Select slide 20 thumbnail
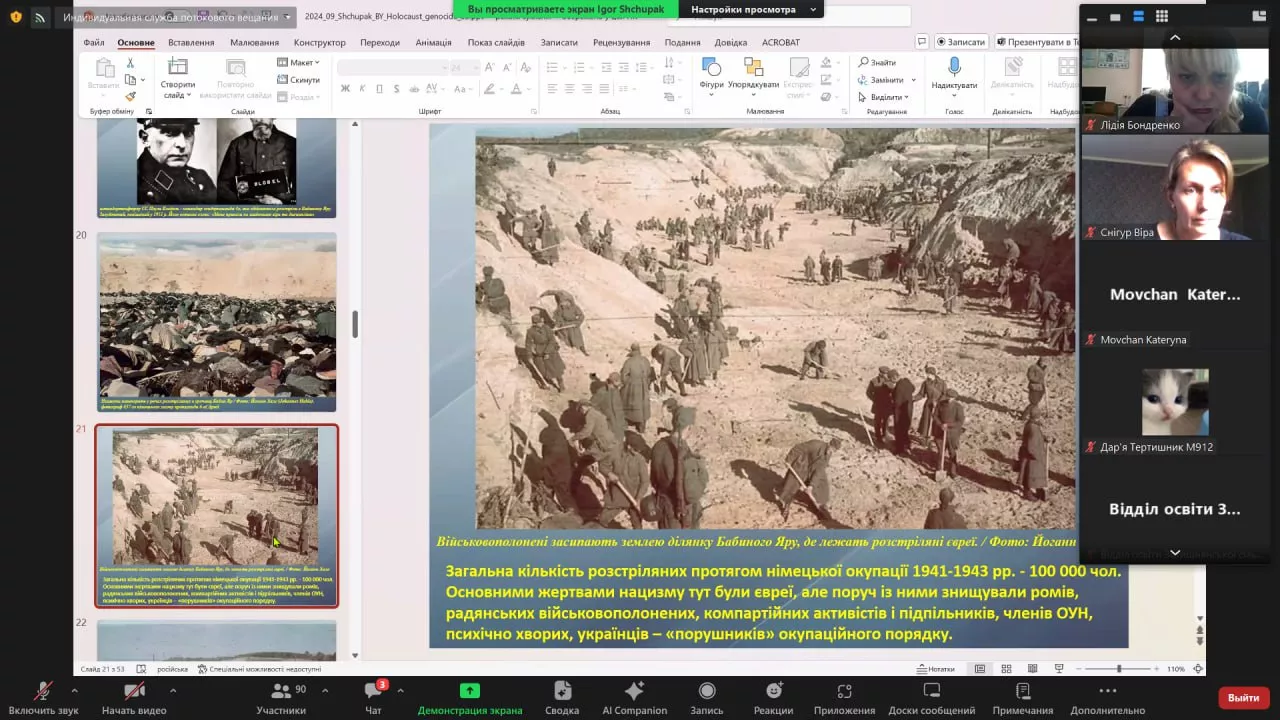 point(217,322)
